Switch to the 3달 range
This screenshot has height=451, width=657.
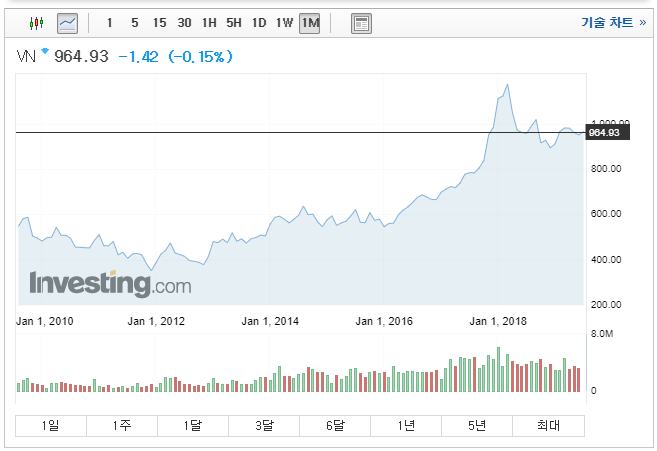[264, 426]
